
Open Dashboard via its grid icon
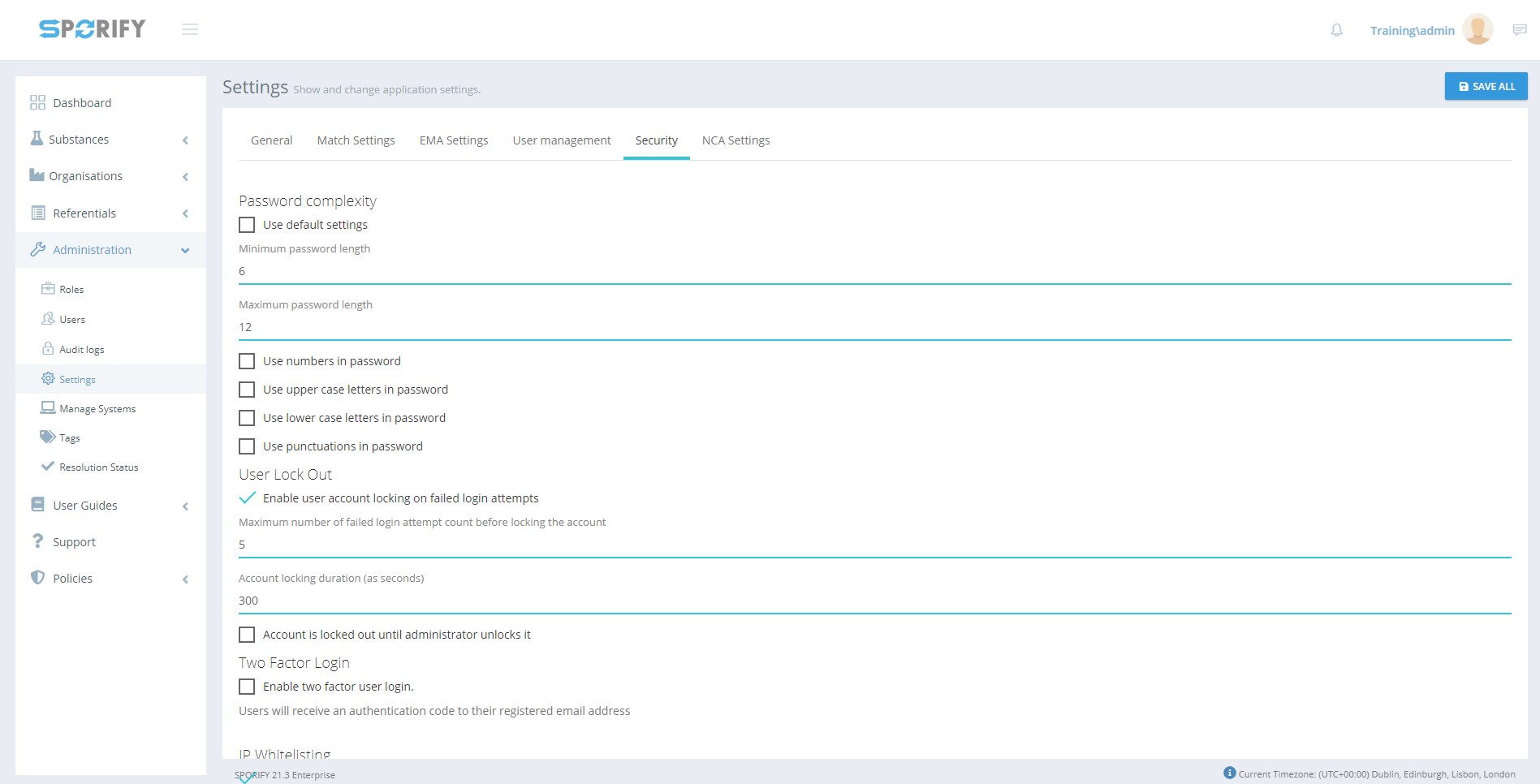[x=37, y=103]
